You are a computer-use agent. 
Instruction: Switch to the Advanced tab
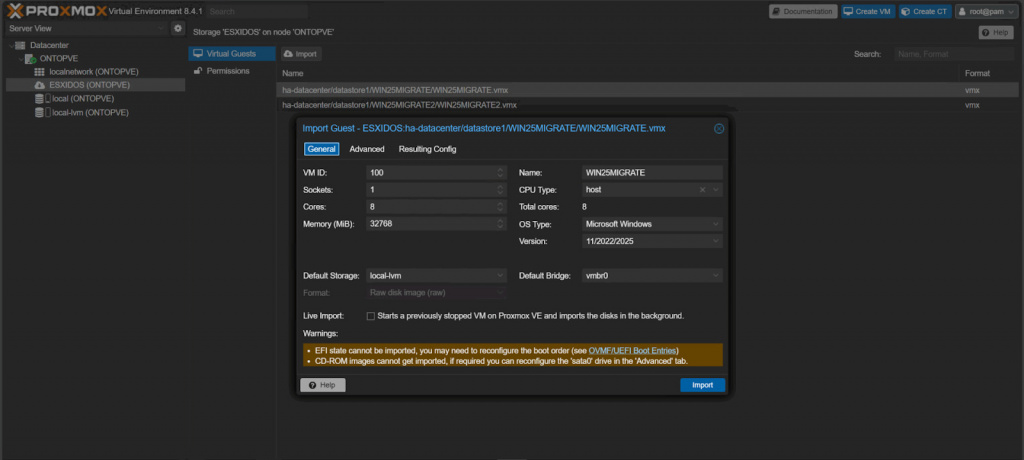coord(367,149)
